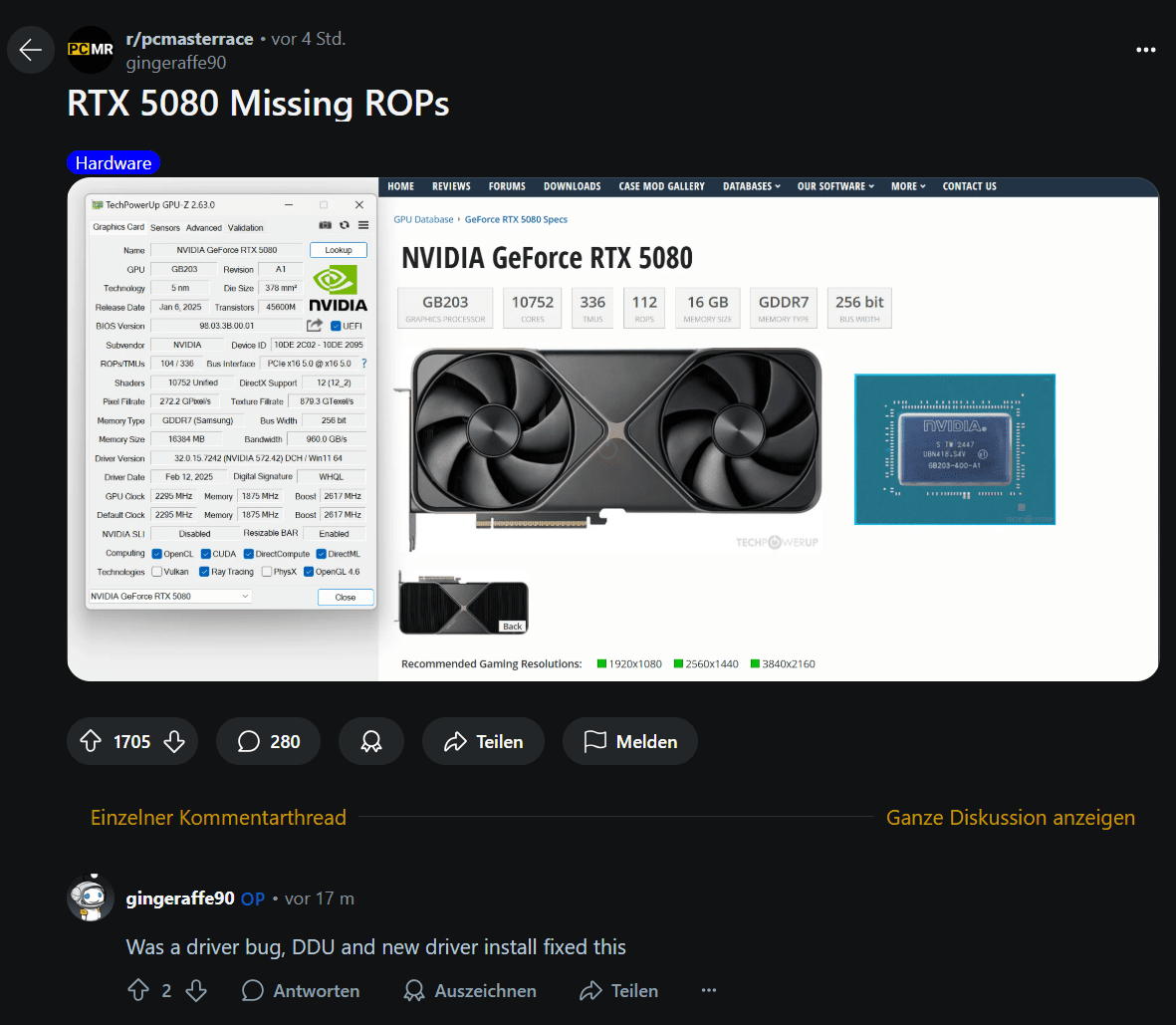Click the Hardware flair tag
Screen dimensions: 1176x1025
(x=114, y=162)
